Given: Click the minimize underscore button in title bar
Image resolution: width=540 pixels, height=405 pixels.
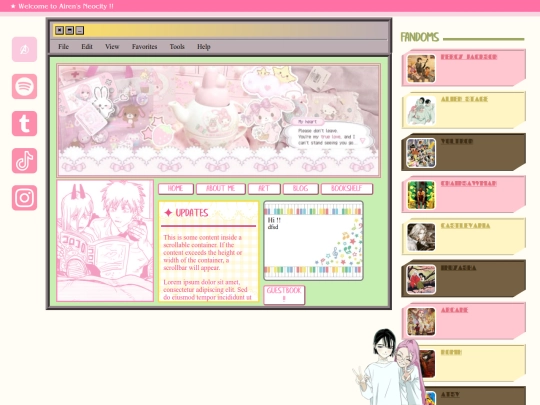Looking at the screenshot, I should tap(80, 30).
